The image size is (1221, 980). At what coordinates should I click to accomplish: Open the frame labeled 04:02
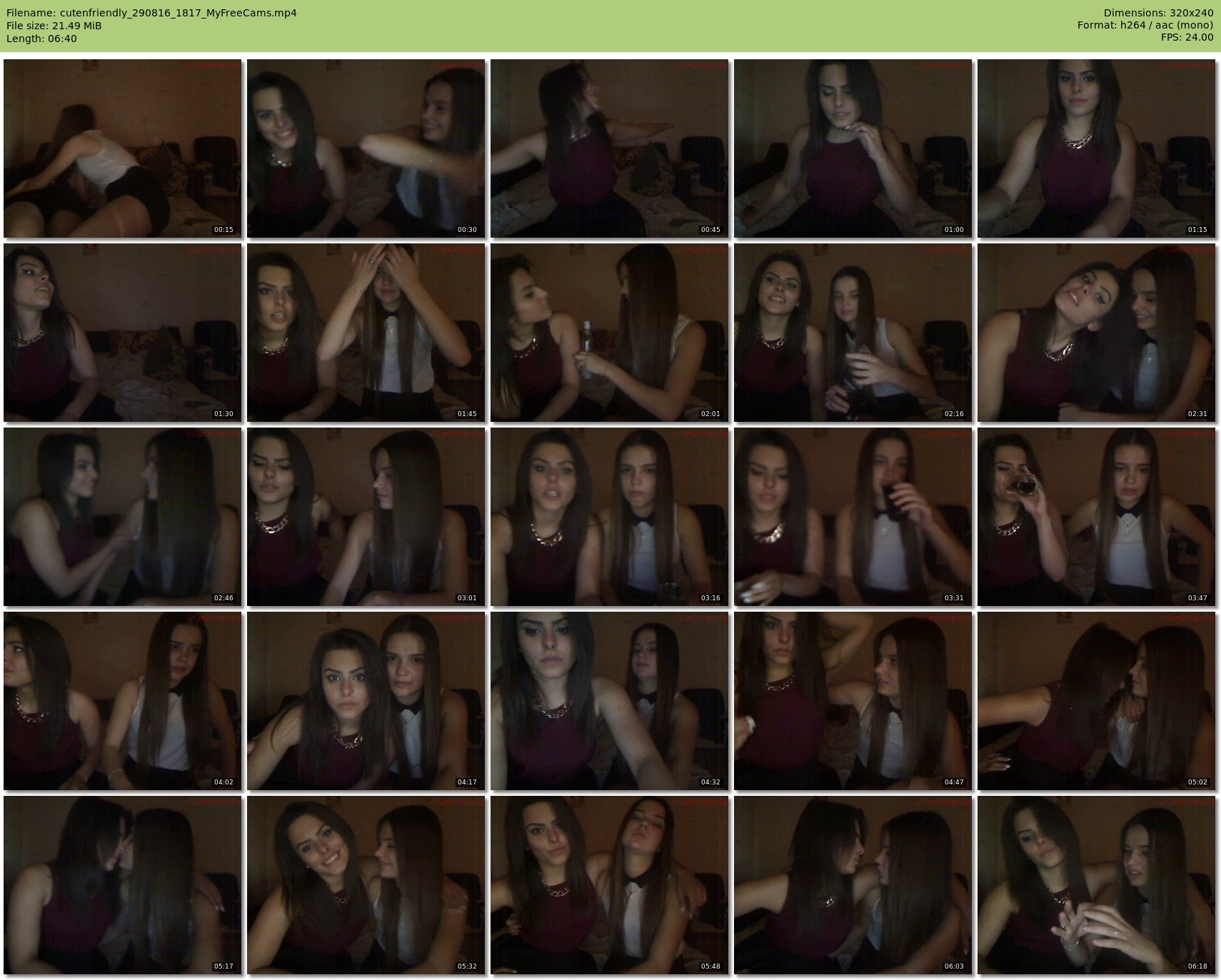click(122, 701)
